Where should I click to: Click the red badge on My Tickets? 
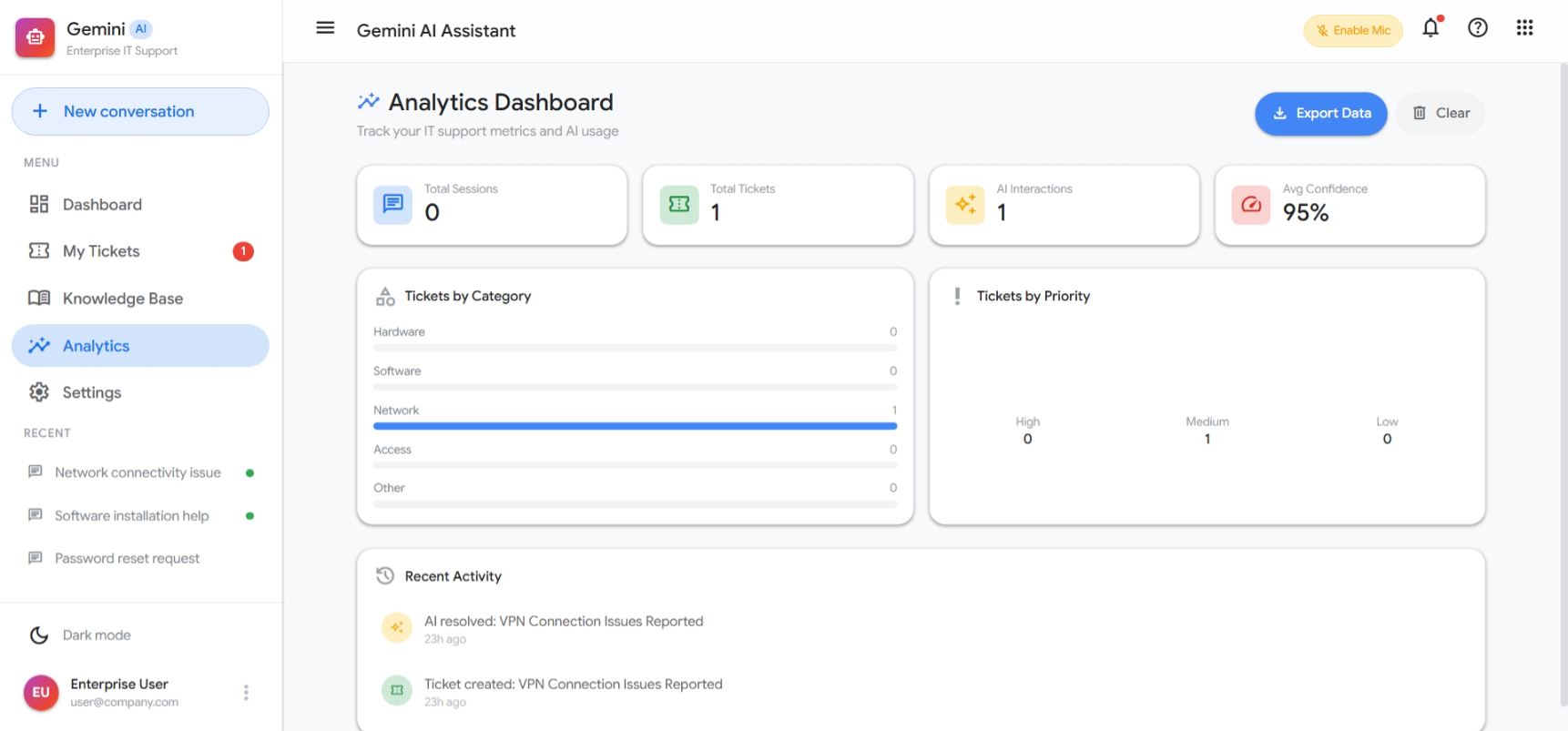(x=243, y=251)
